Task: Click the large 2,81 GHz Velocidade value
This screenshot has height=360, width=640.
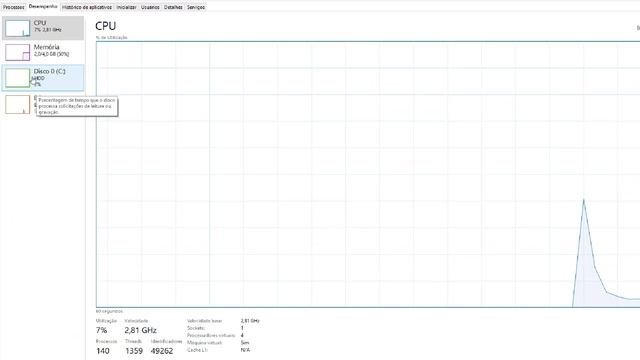Action: [140, 330]
